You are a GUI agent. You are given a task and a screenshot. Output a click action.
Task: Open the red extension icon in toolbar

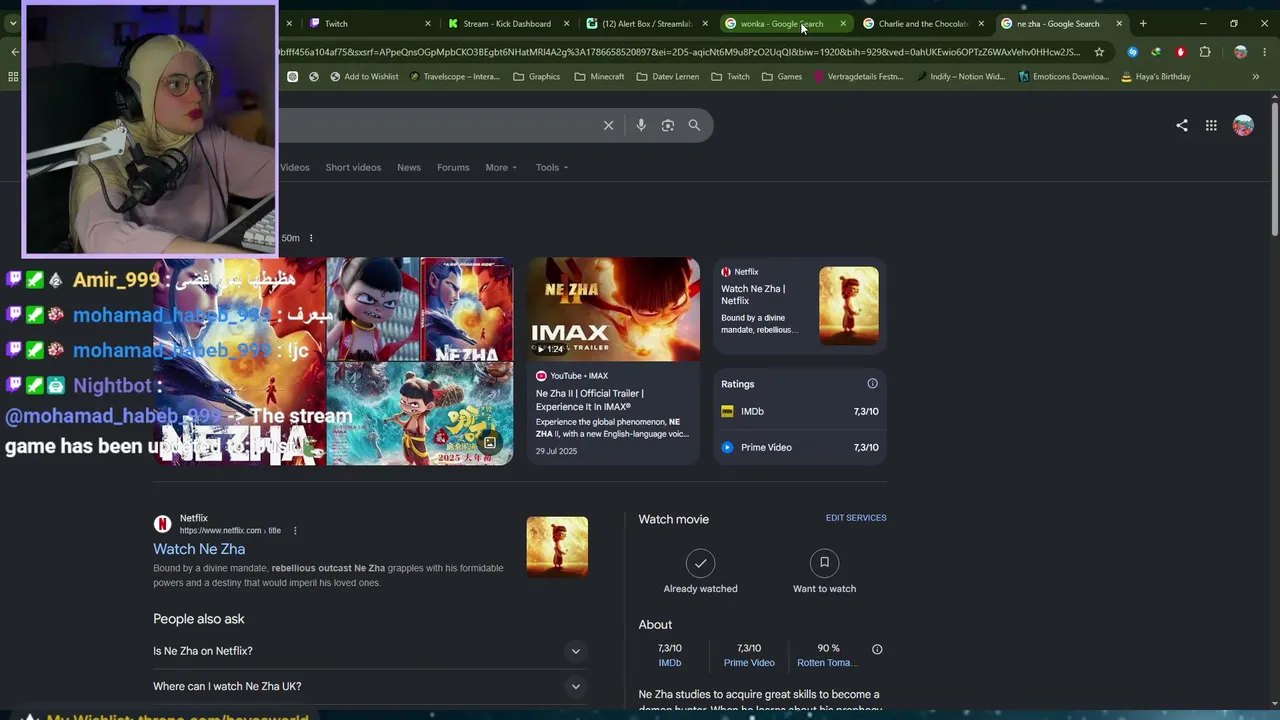tap(1181, 52)
